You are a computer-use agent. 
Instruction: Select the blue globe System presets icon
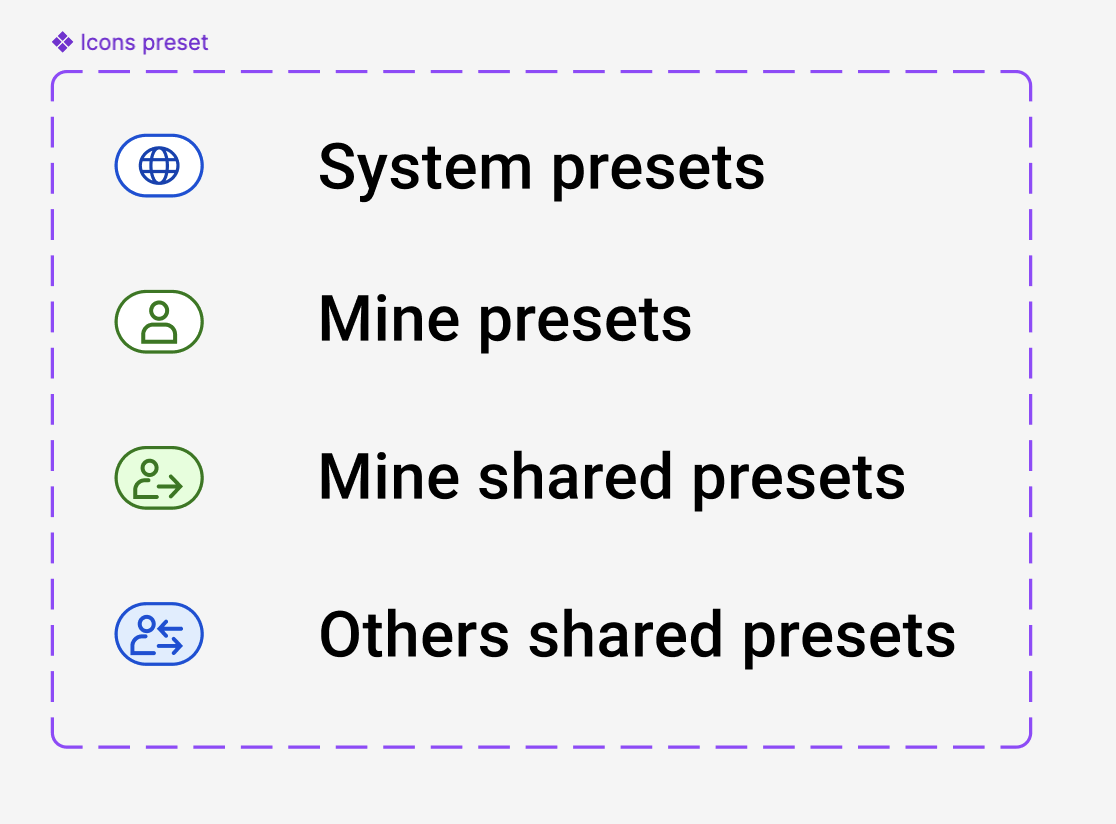coord(159,166)
